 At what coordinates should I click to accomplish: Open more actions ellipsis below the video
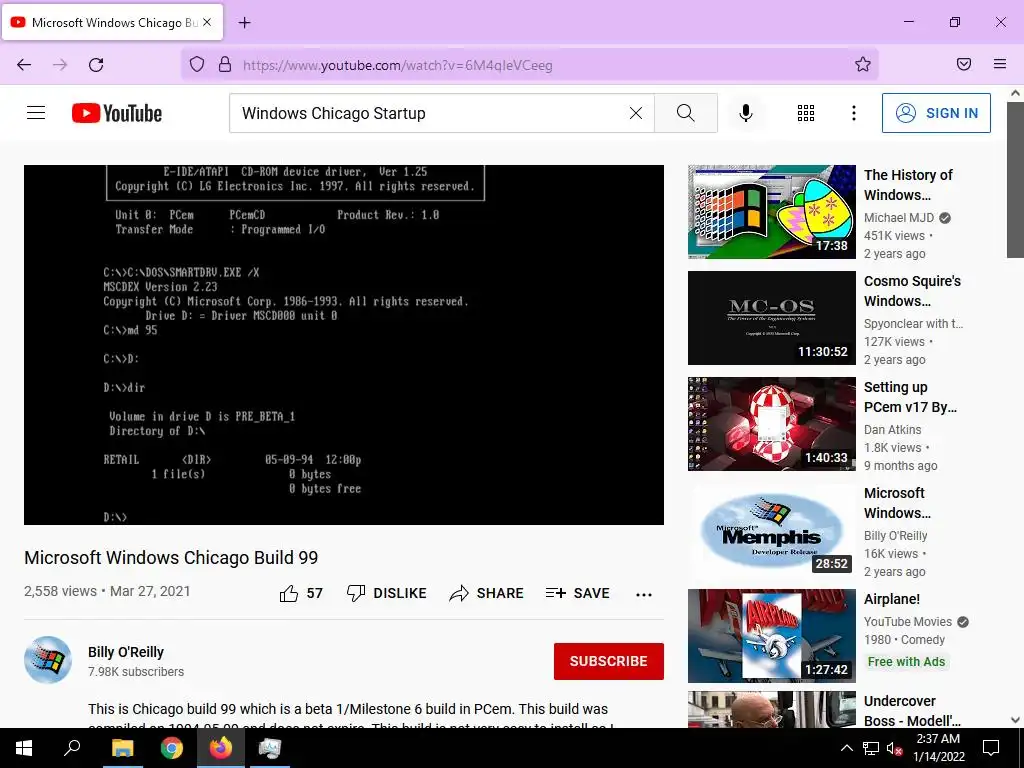644,594
